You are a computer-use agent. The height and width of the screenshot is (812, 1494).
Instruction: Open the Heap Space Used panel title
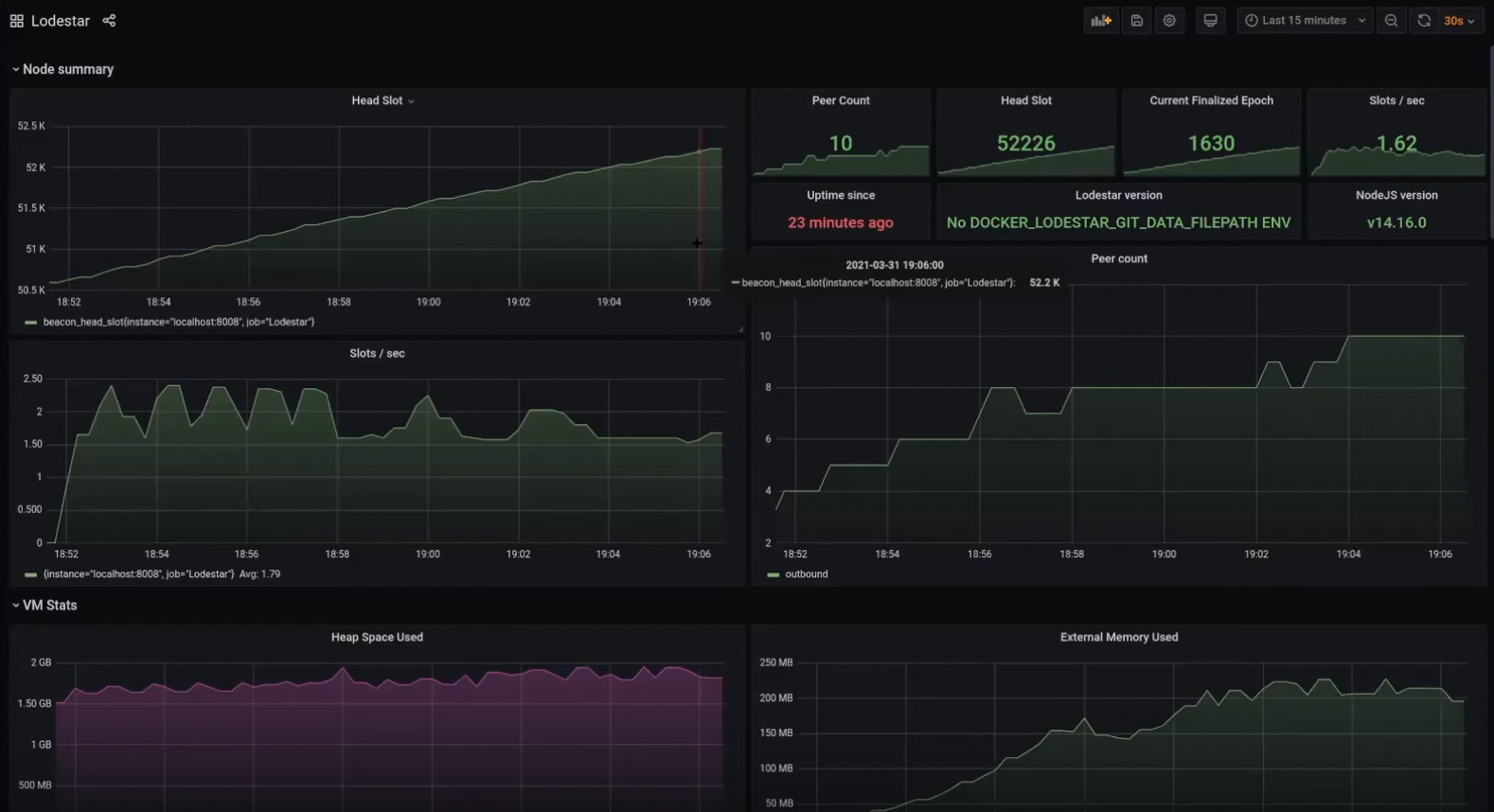pos(377,637)
